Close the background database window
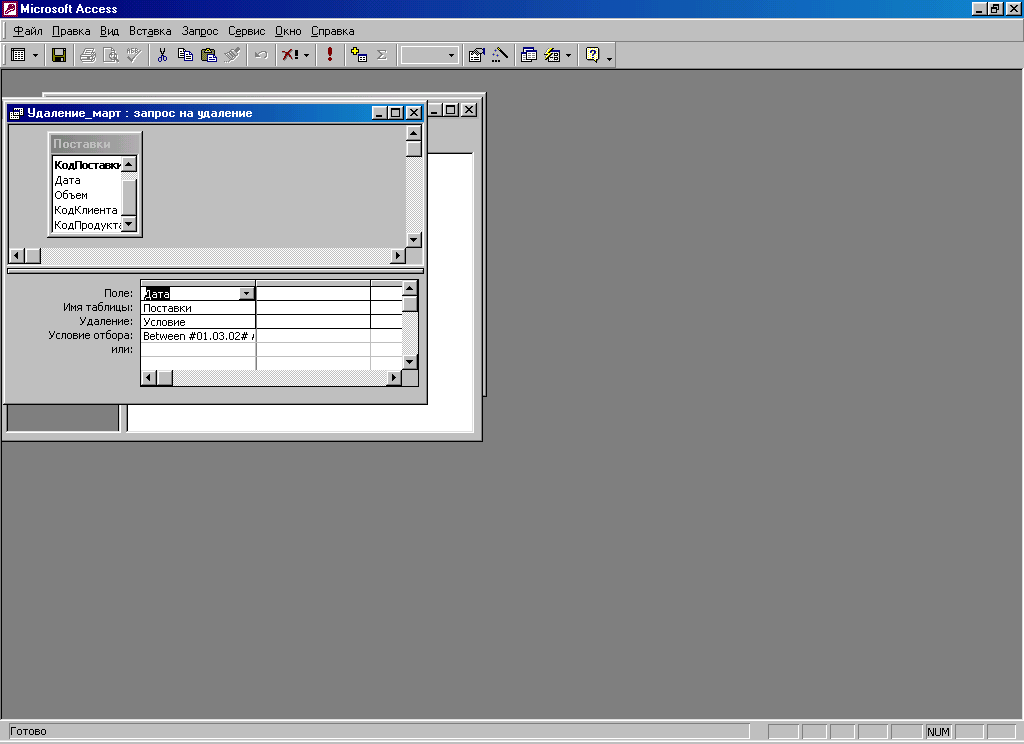This screenshot has height=744, width=1024. (469, 110)
